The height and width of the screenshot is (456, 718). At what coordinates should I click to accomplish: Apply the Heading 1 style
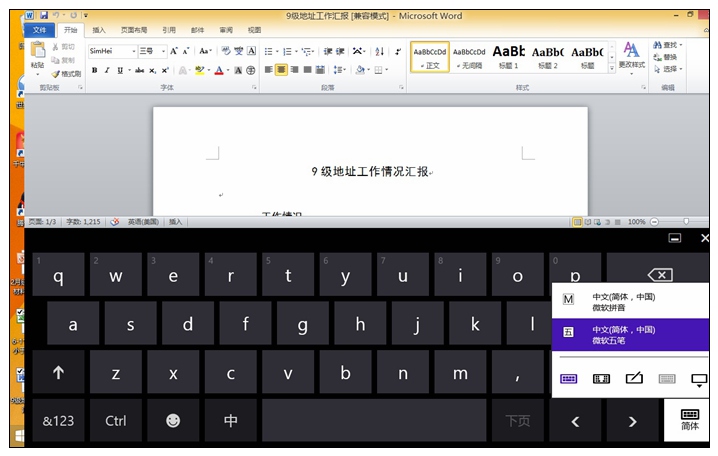508,57
